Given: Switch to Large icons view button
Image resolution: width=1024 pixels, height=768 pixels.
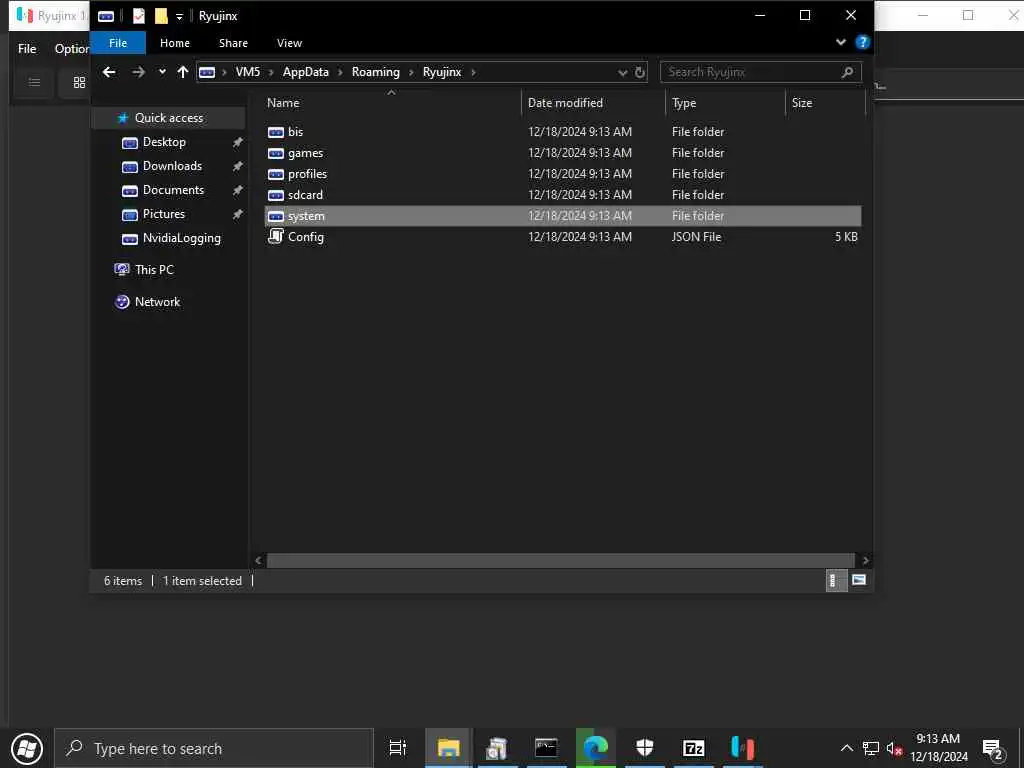Looking at the screenshot, I should click(859, 580).
